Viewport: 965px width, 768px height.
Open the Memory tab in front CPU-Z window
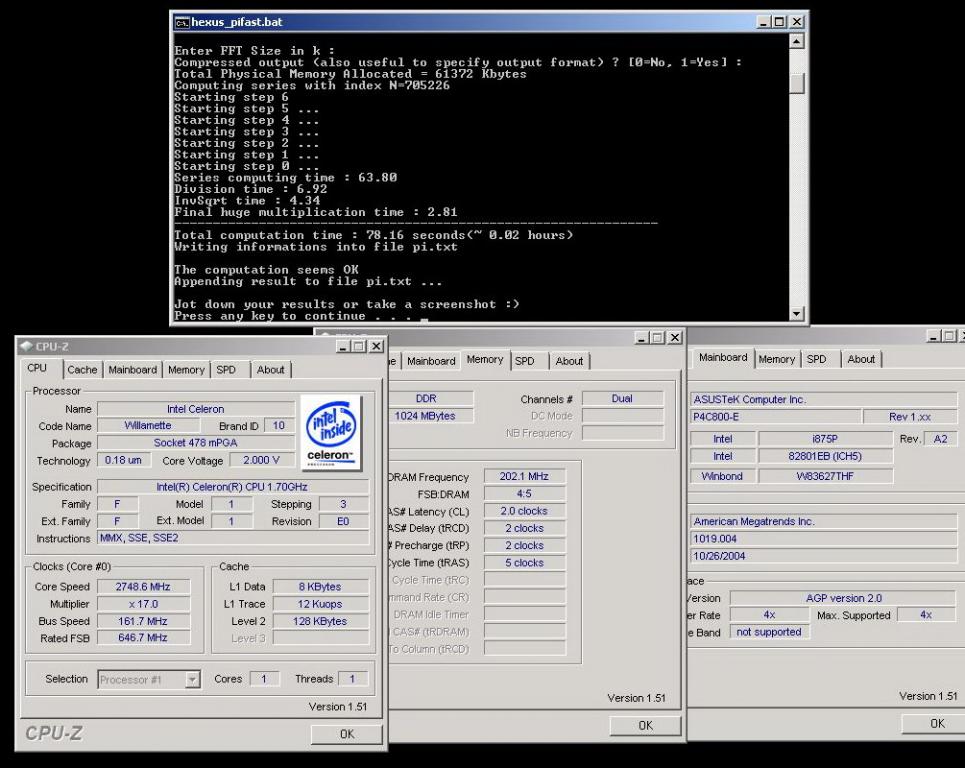coord(186,370)
